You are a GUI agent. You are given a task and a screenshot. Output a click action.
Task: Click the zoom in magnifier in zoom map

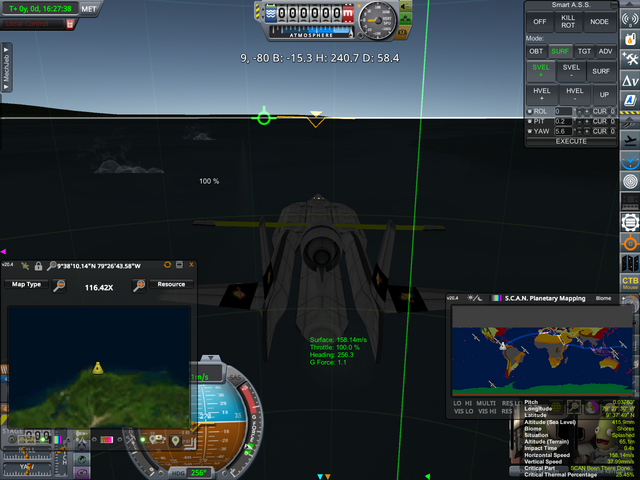coord(139,285)
